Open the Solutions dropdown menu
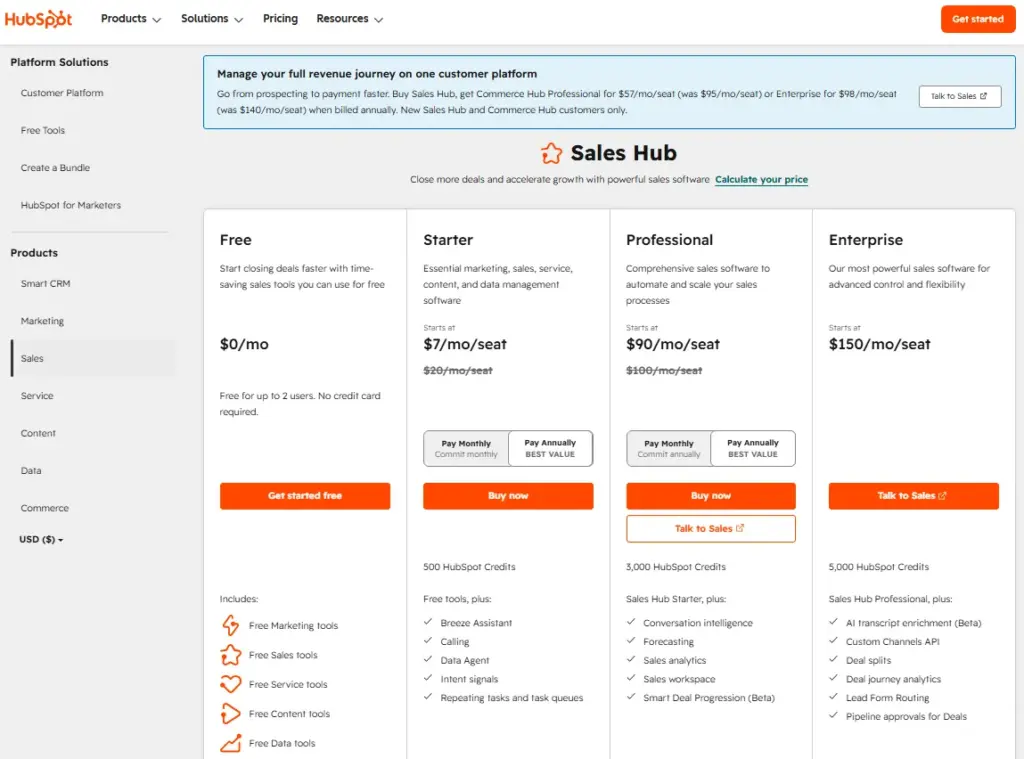The width and height of the screenshot is (1024, 759). click(x=212, y=19)
